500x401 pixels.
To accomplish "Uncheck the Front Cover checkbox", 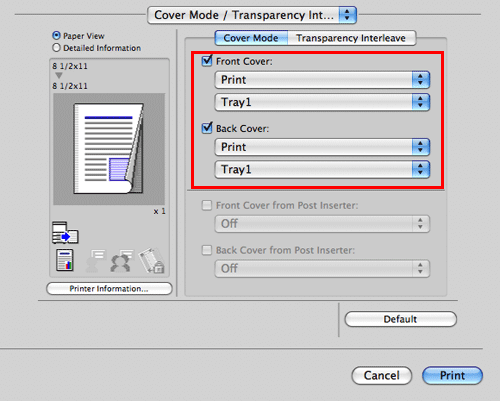I will (x=207, y=61).
